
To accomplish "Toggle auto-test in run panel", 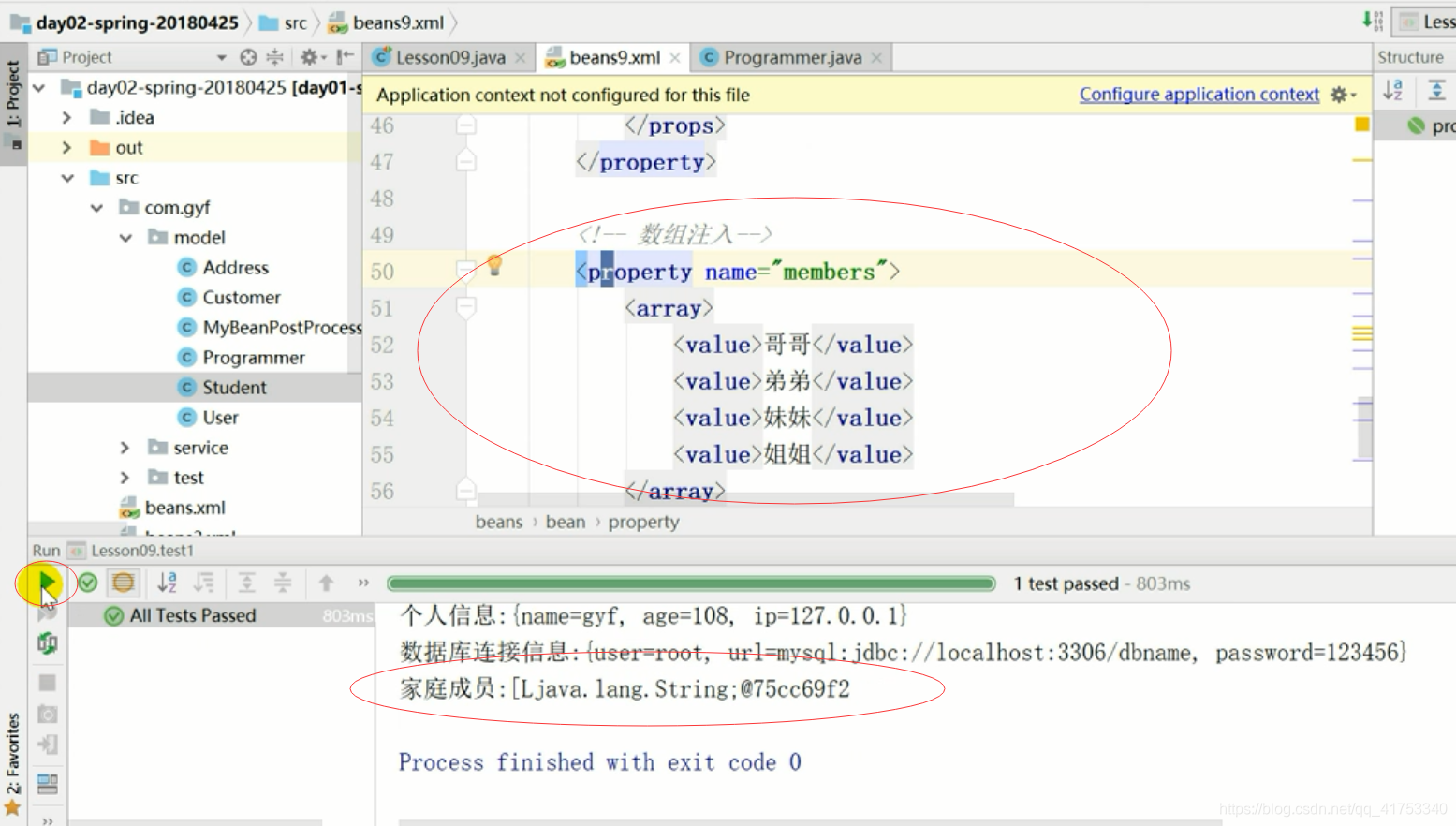I will point(47,643).
